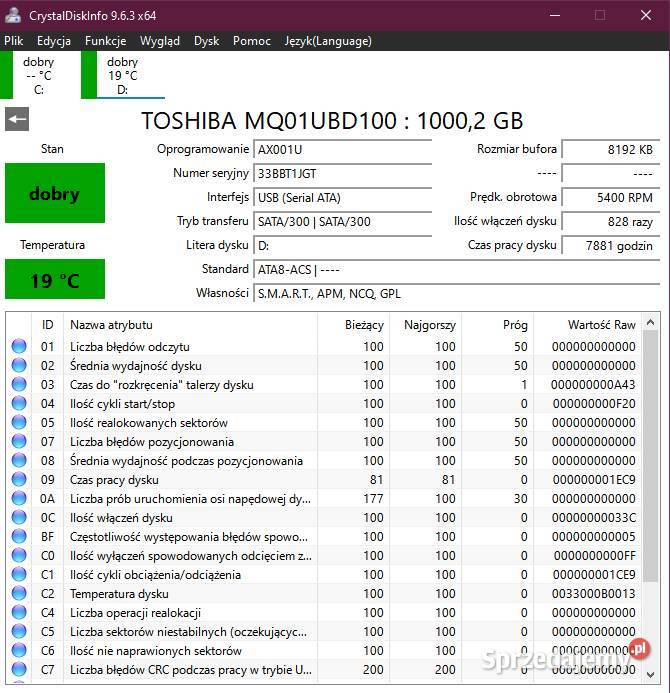
Task: Click the status orb for attribute C7
Action: [19, 669]
